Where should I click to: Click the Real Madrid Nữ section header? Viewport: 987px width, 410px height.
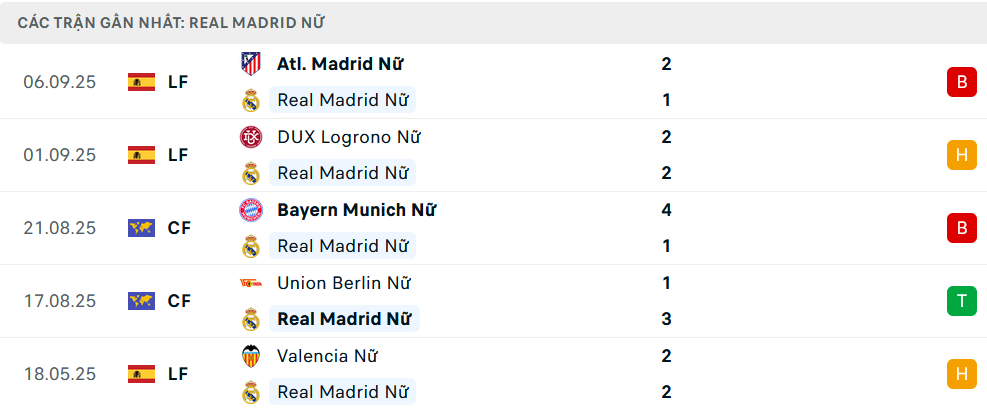170,22
